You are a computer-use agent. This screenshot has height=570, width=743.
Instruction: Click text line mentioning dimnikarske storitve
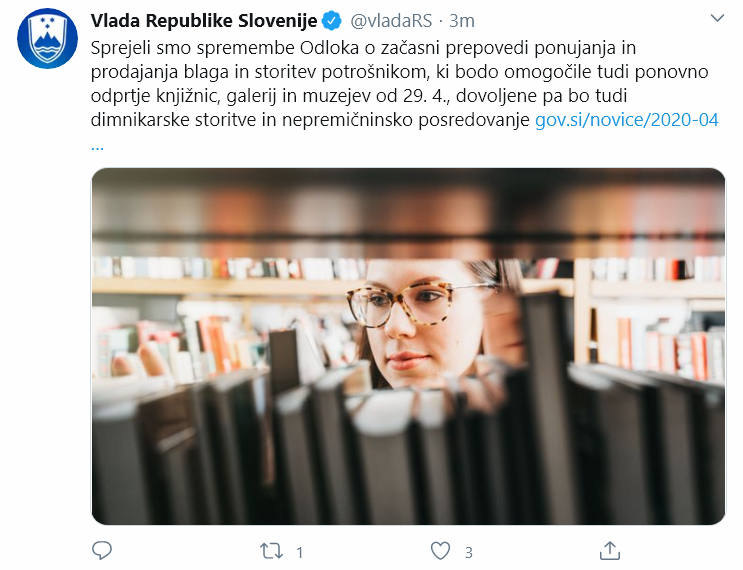[310, 119]
